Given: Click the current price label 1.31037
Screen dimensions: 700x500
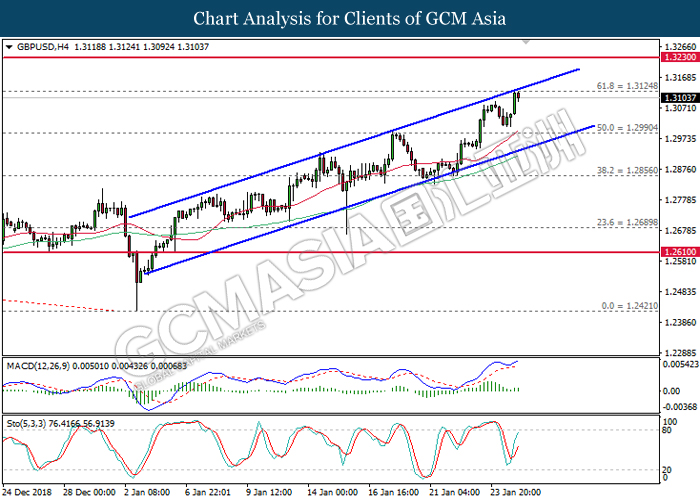Looking at the screenshot, I should click(x=680, y=98).
